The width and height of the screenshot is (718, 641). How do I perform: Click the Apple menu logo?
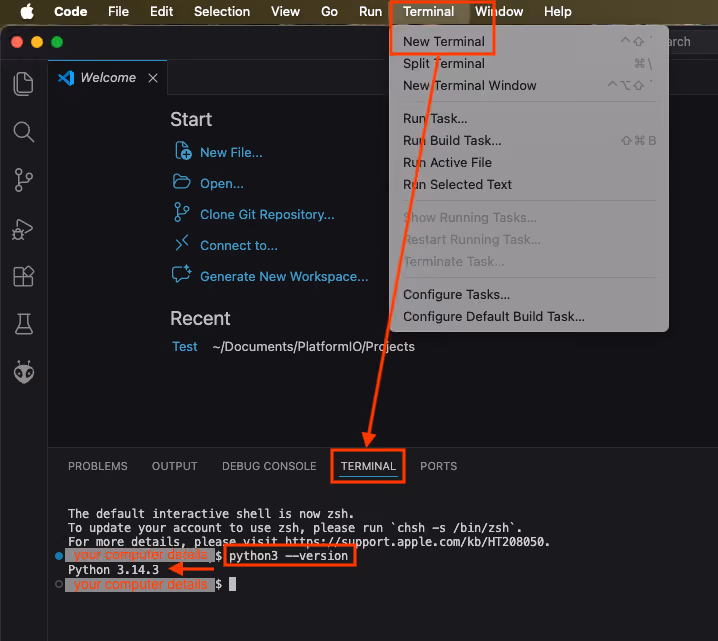[x=27, y=11]
